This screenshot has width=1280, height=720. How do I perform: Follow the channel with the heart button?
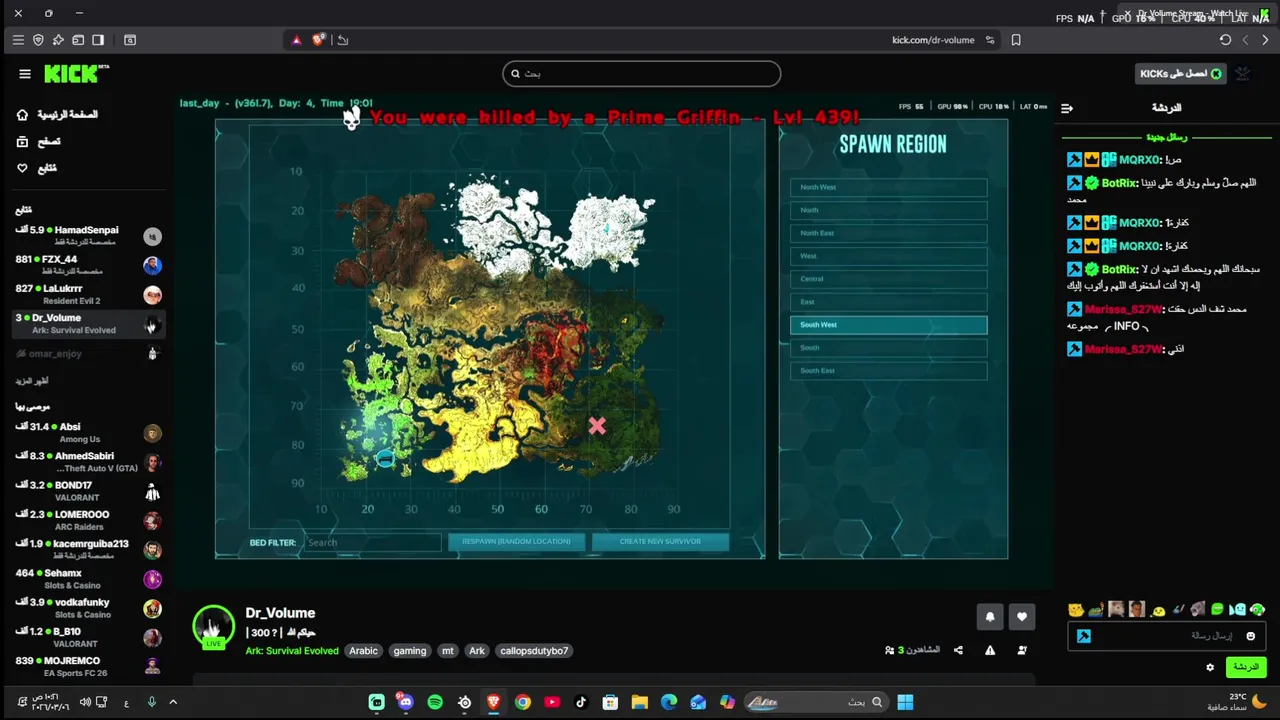(x=1022, y=617)
